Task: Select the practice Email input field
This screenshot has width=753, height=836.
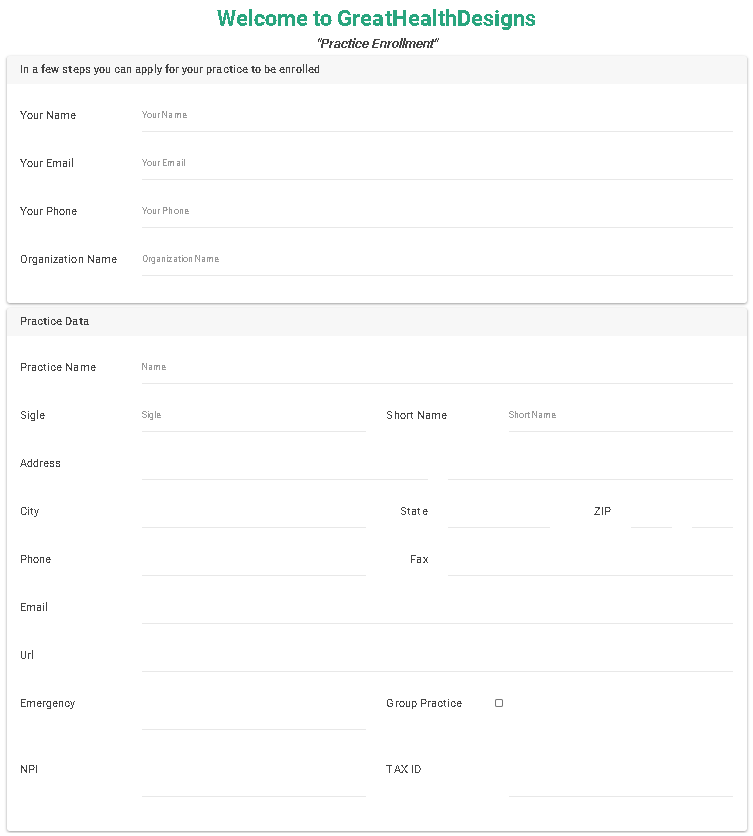Action: click(437, 608)
